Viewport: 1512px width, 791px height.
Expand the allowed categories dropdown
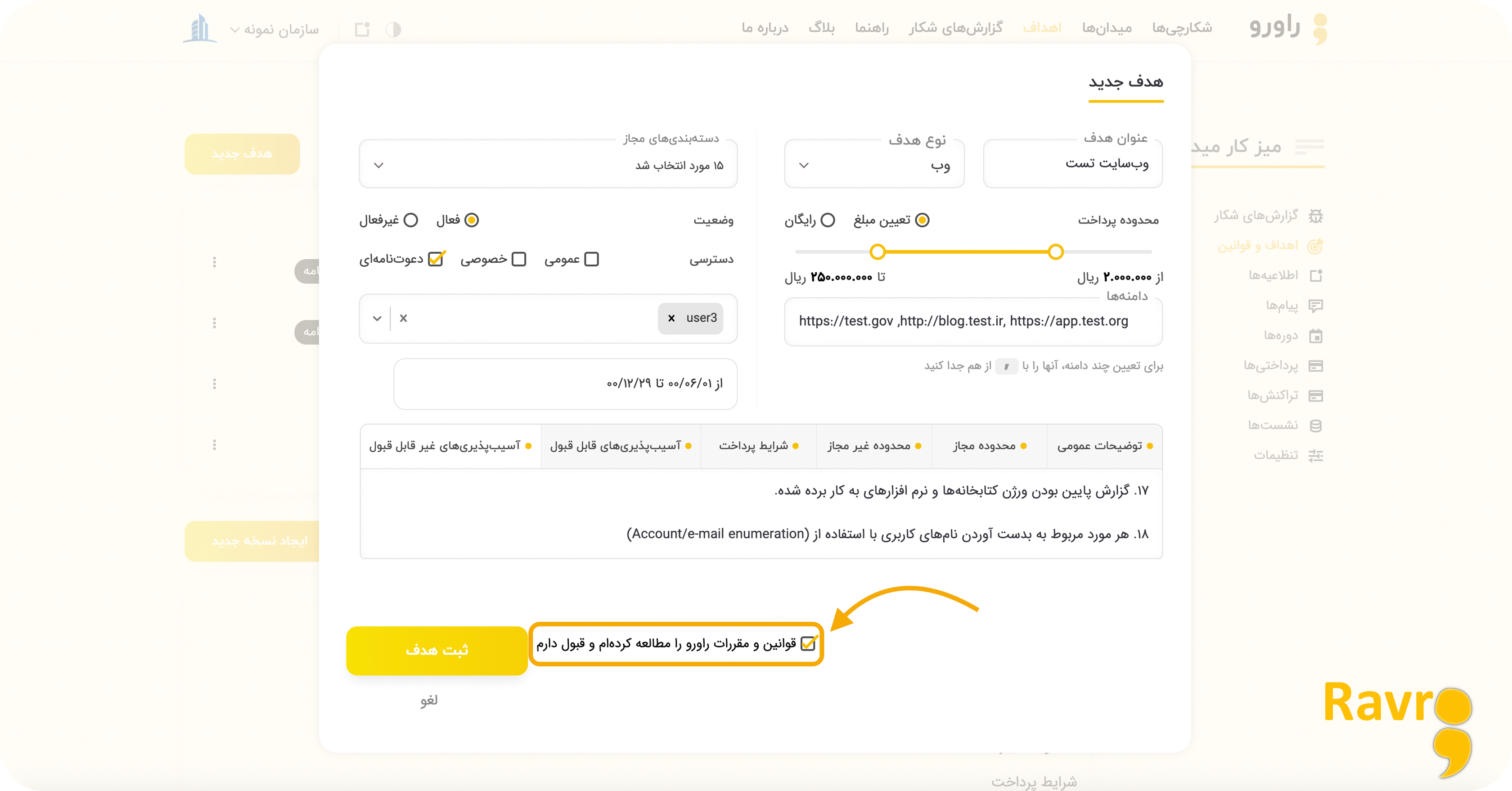point(548,165)
